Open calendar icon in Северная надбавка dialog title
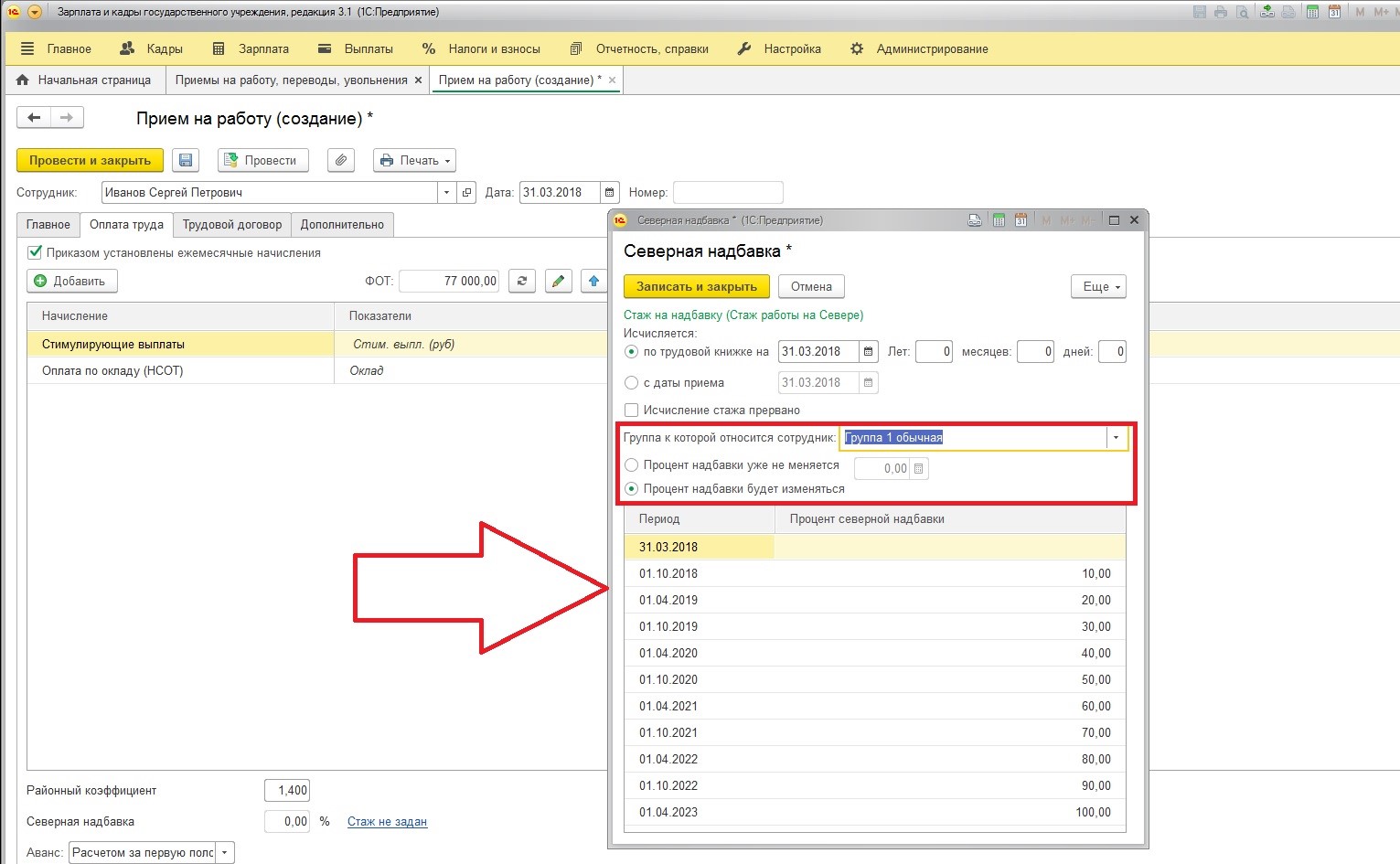The image size is (1400, 864). [1021, 220]
